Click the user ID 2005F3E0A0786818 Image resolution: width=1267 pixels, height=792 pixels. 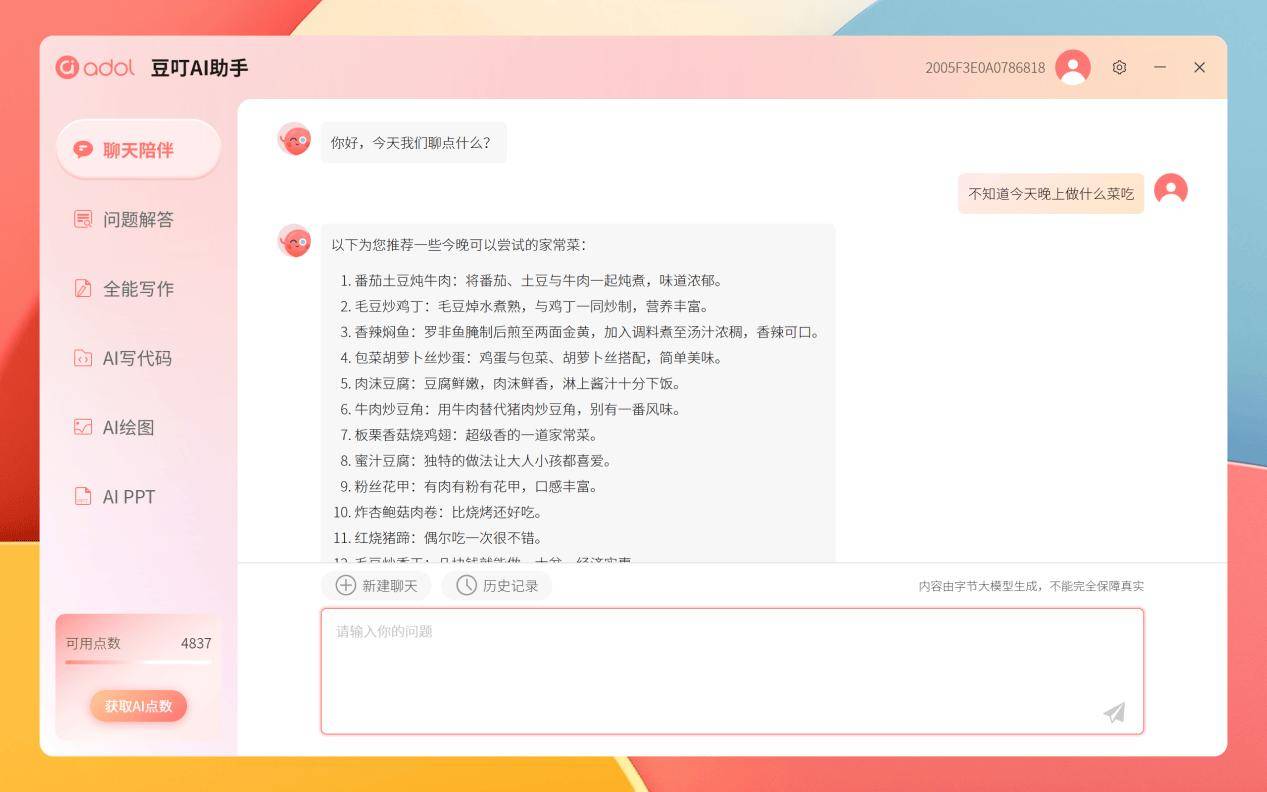coord(984,68)
